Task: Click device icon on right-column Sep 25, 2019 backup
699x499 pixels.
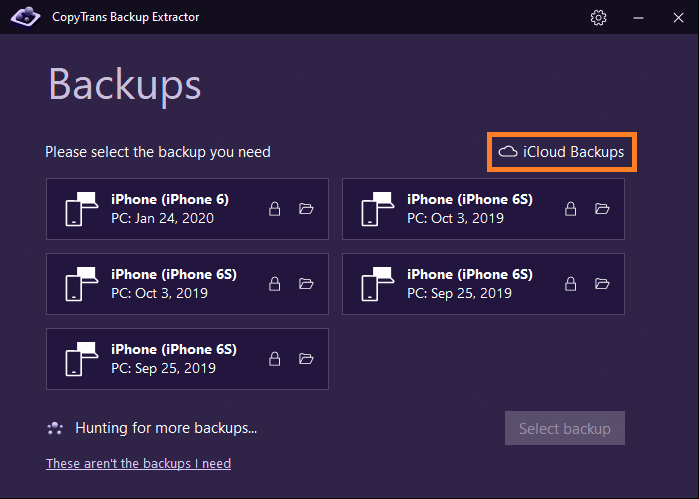Action: tap(378, 284)
